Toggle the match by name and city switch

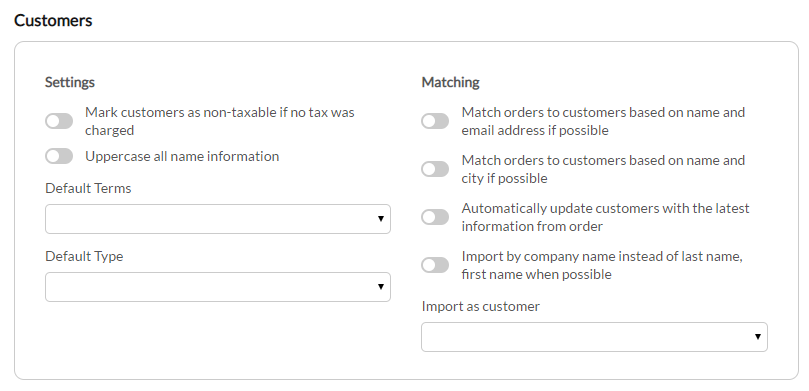click(435, 169)
